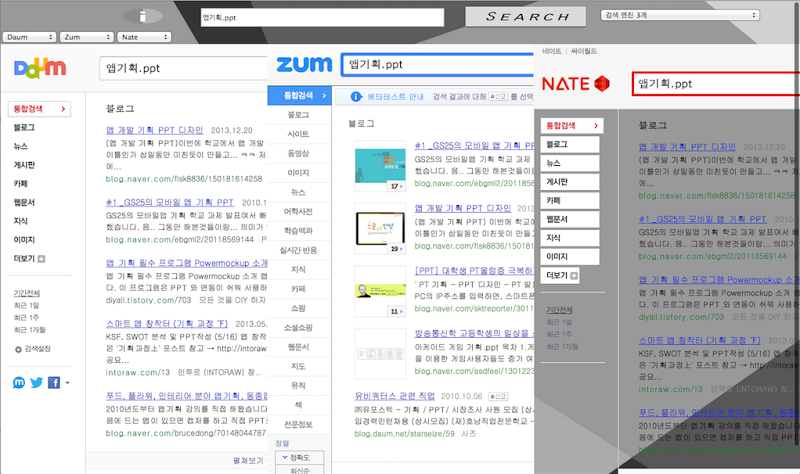Select 쇼핑 in Zum sidebar

click(x=298, y=308)
